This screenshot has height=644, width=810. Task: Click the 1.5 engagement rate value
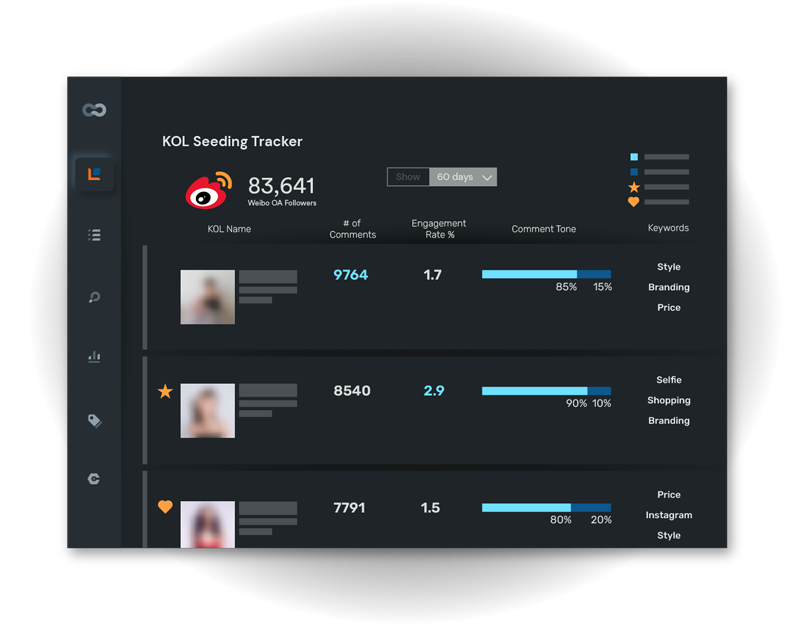tap(430, 508)
